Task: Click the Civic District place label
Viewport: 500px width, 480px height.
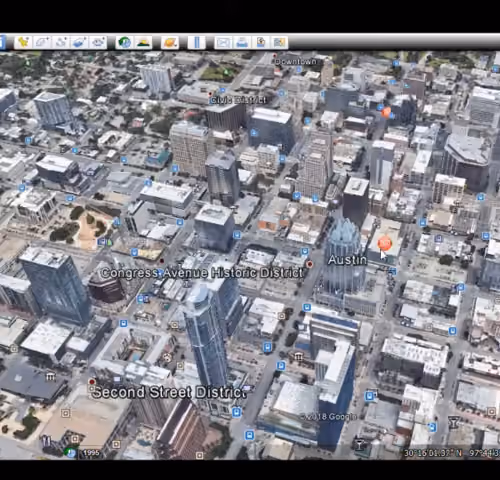Action: click(x=238, y=100)
